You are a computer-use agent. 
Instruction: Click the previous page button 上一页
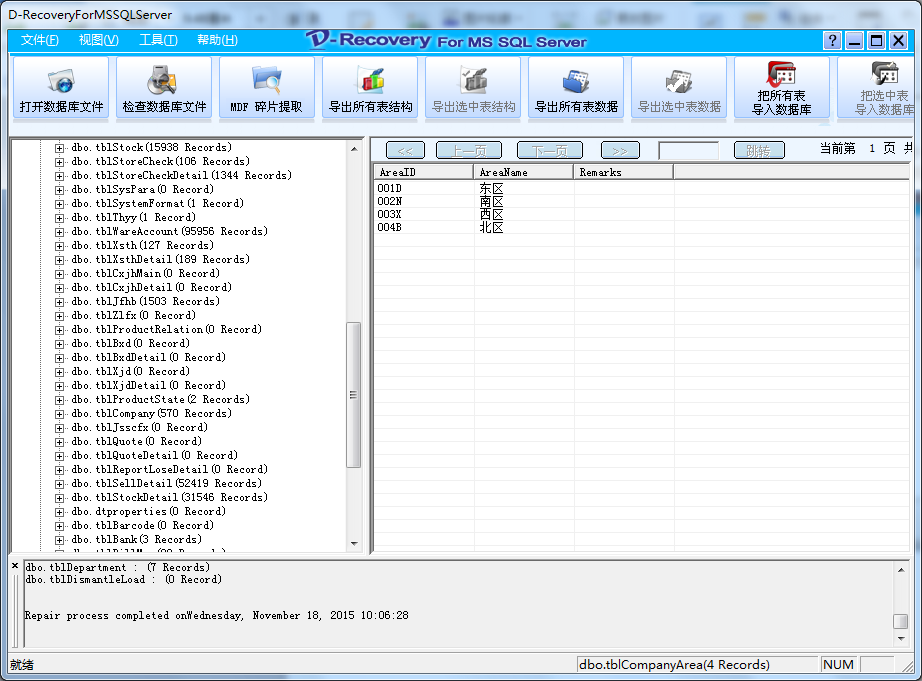[x=469, y=151]
